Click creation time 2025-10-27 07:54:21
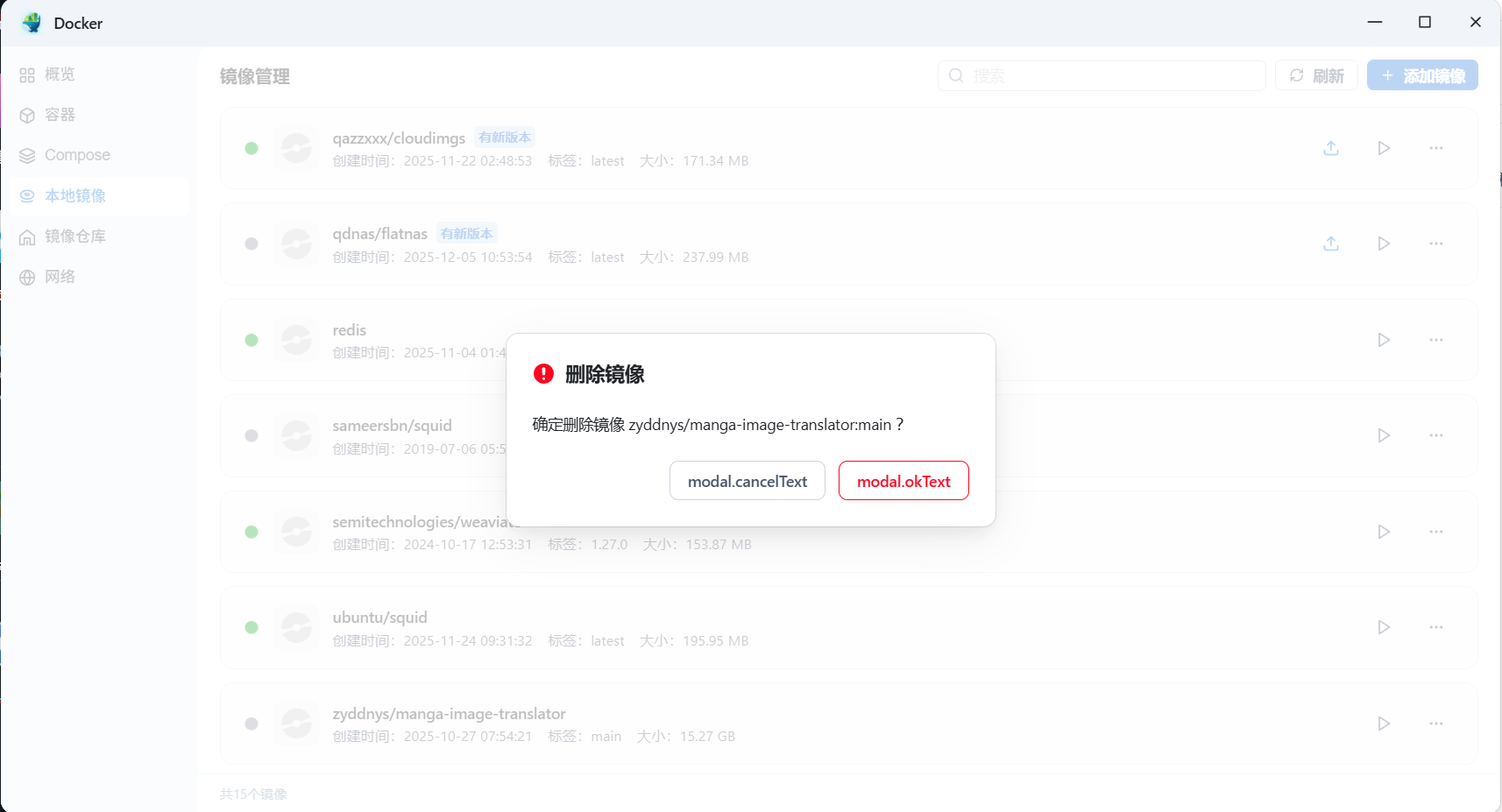The image size is (1502, 812). [x=468, y=737]
